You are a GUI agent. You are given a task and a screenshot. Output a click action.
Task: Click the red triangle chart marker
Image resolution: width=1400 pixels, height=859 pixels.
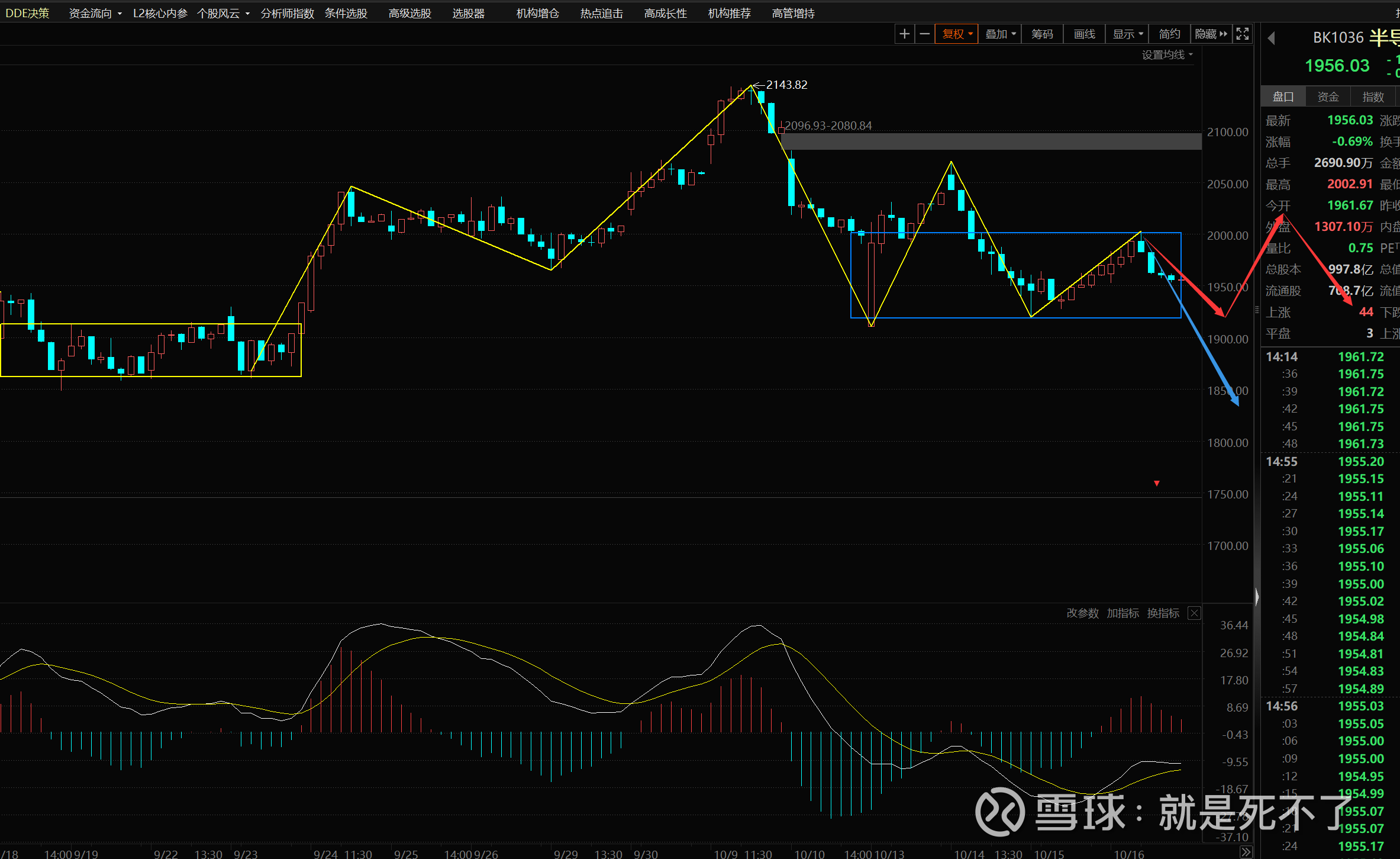(x=1157, y=484)
